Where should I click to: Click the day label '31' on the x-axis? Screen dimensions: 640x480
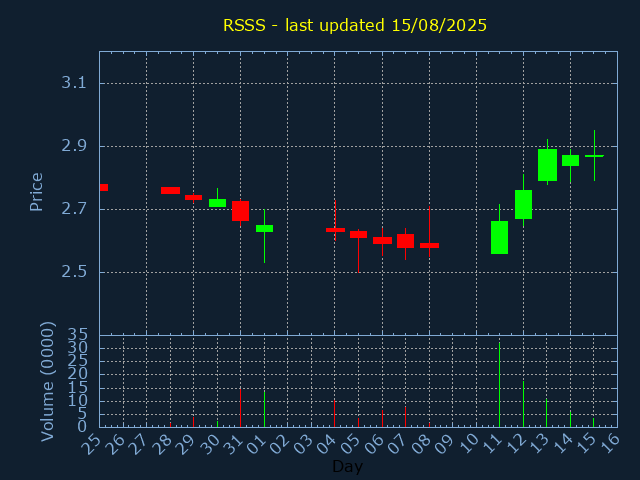pyautogui.click(x=233, y=444)
